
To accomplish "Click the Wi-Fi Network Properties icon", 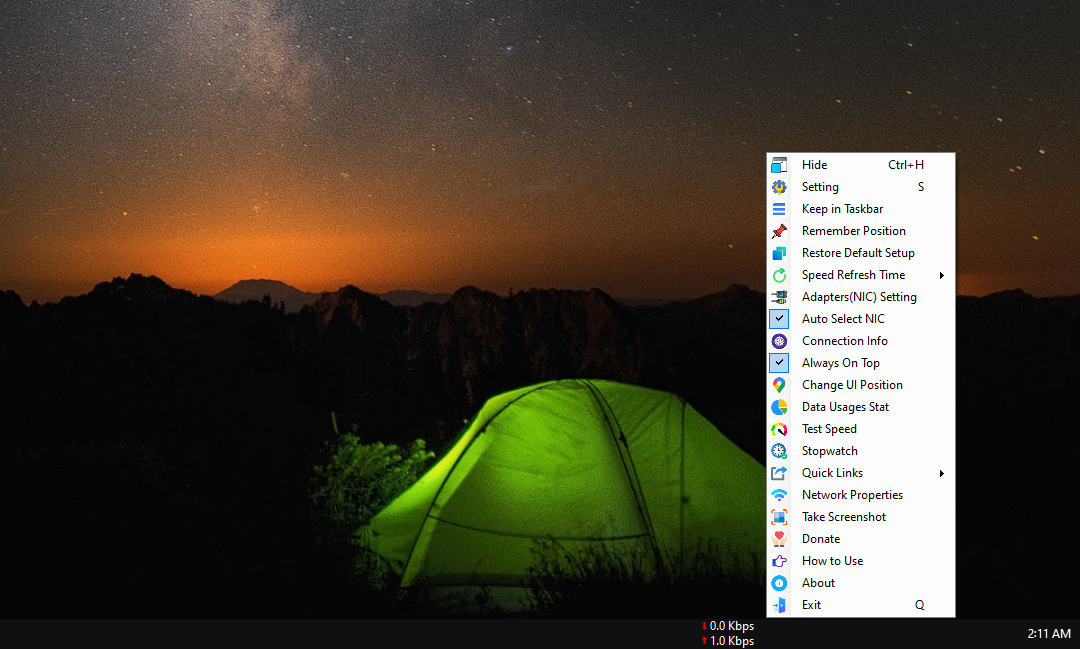I will 779,495.
